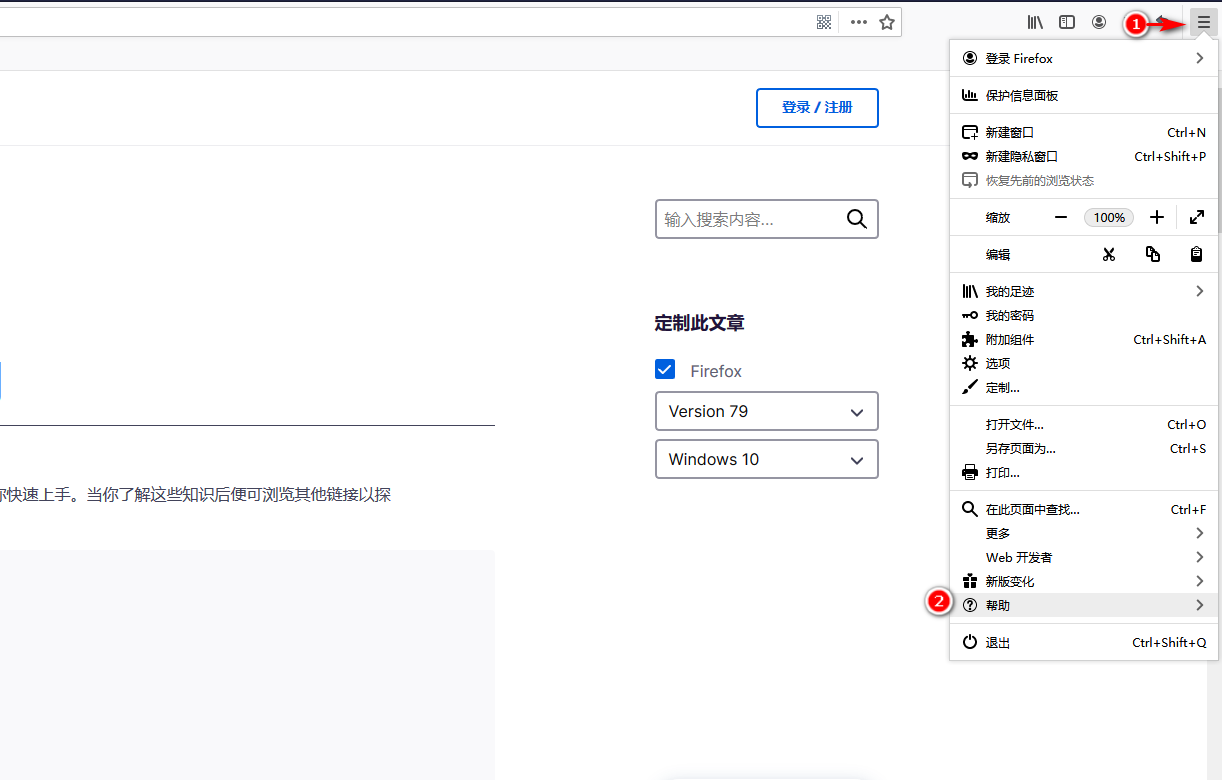Enter full screen via zoom row icon
Screen dimensions: 1222x780
tap(1197, 217)
